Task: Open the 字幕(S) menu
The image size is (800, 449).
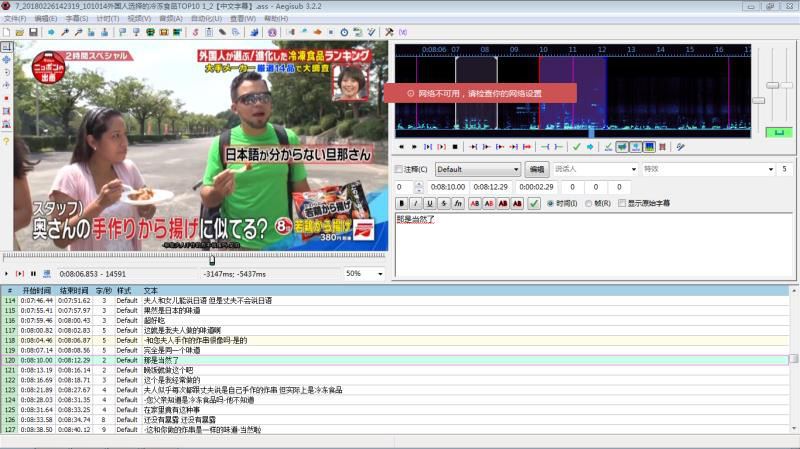Action: (x=76, y=18)
